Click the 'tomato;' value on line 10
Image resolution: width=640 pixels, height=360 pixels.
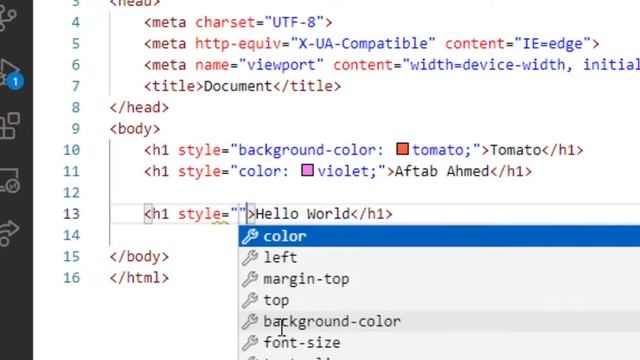[x=442, y=150]
